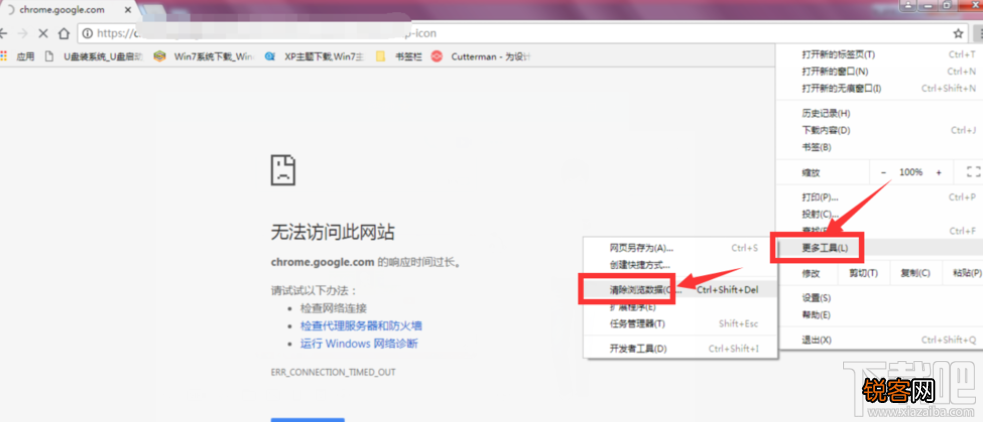Expand the 书签(B) submenu

(878, 147)
